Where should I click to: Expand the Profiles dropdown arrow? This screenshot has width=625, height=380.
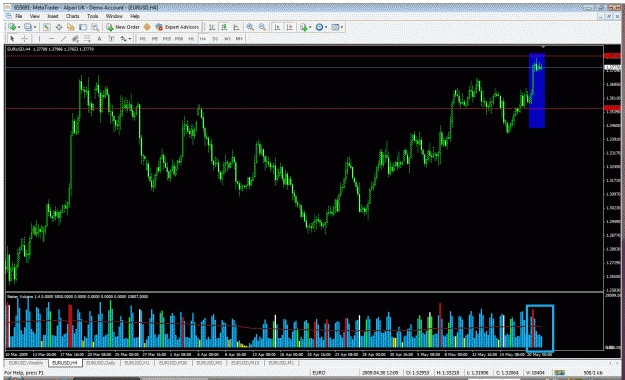[x=35, y=27]
